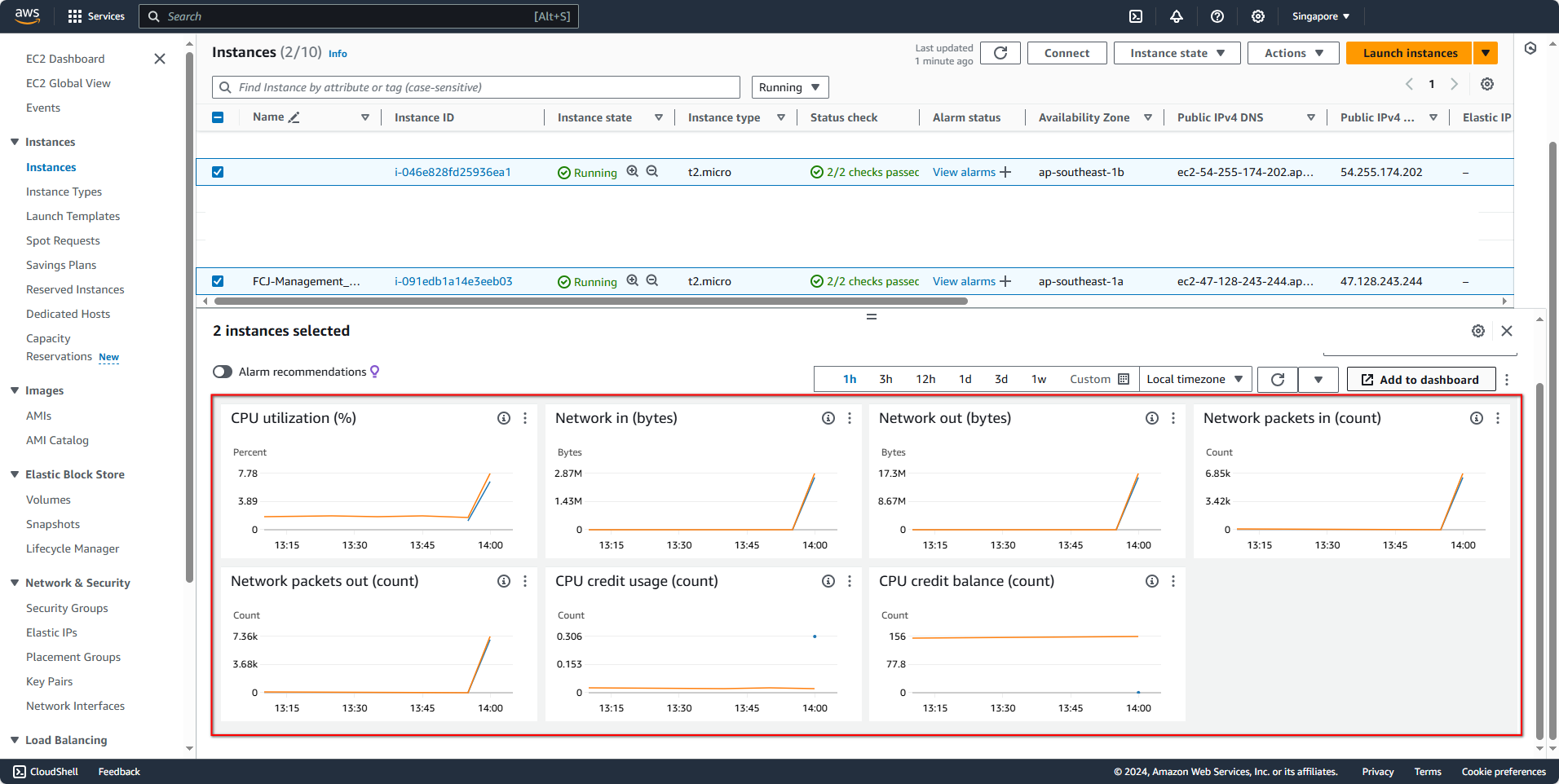Expand Launch instances split arrow

click(1486, 53)
